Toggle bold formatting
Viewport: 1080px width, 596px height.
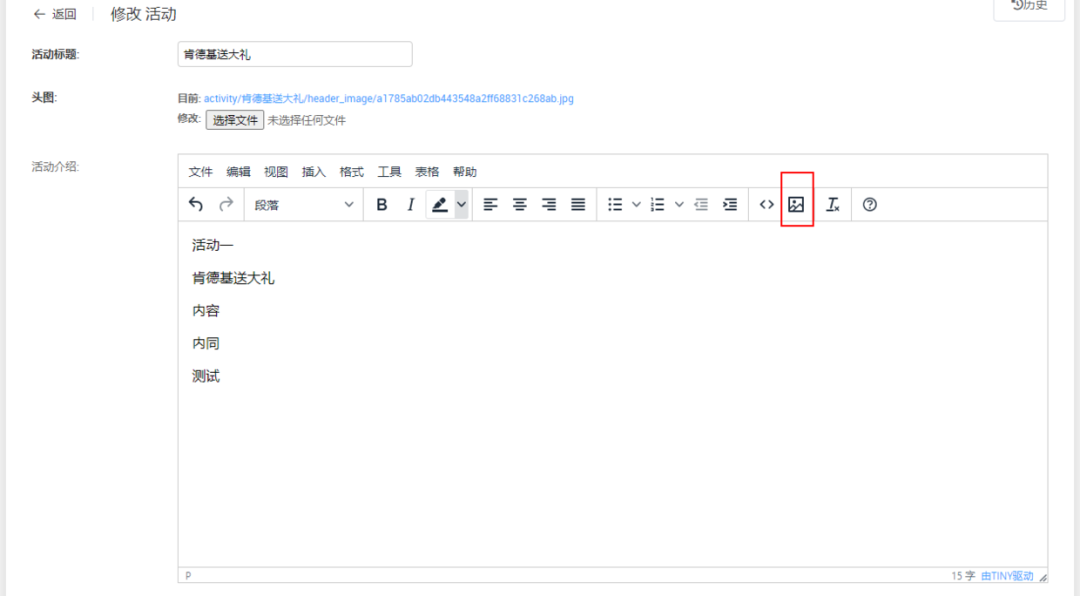pos(382,205)
